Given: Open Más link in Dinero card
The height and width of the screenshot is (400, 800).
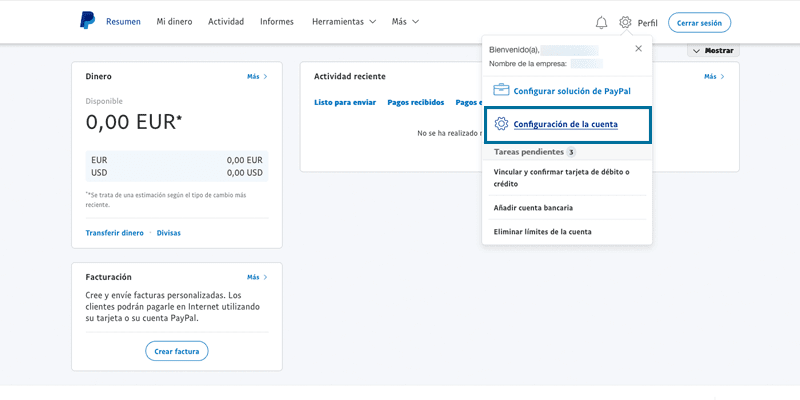Looking at the screenshot, I should click(x=257, y=76).
